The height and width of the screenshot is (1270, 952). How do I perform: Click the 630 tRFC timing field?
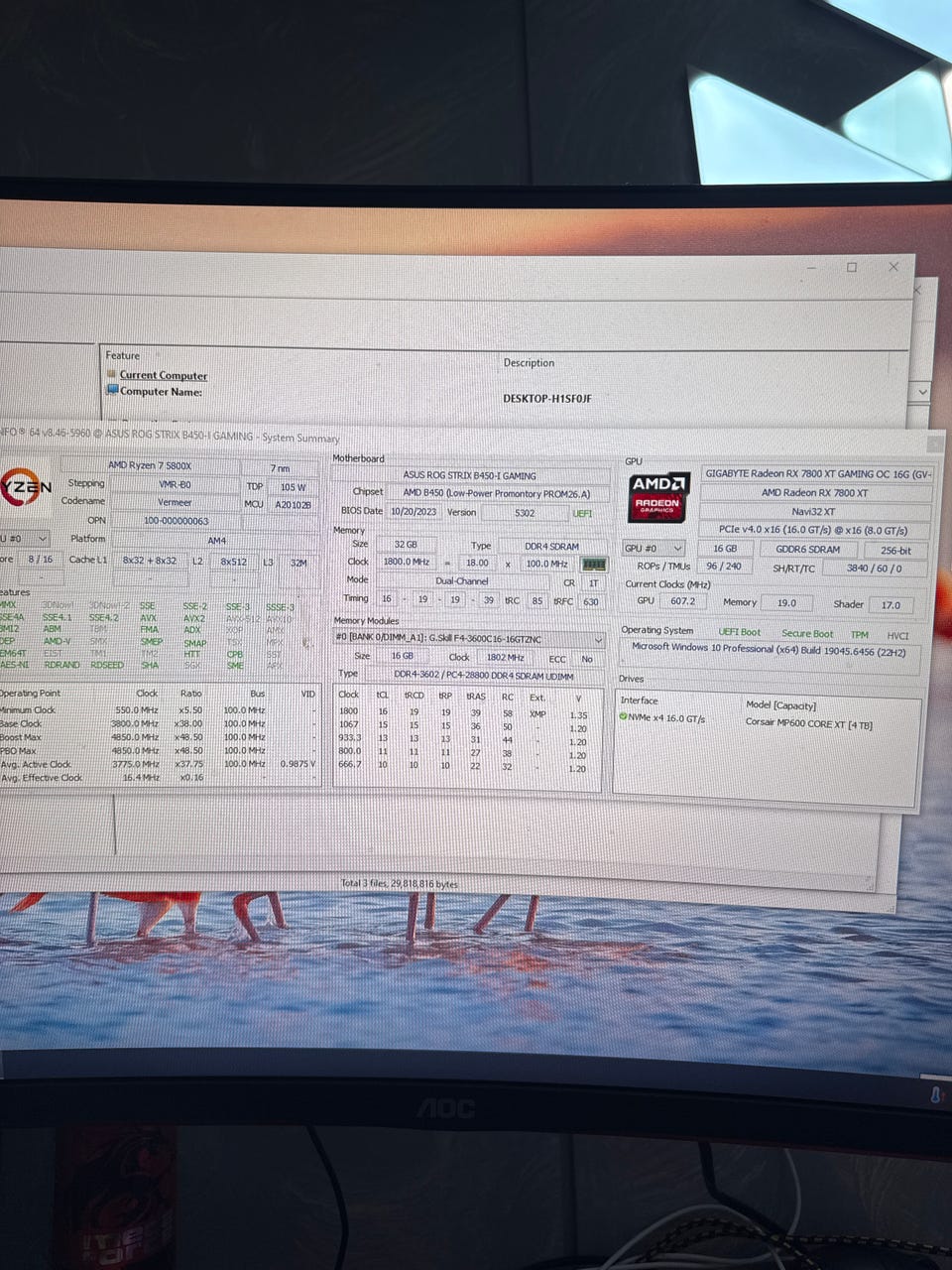[x=591, y=601]
